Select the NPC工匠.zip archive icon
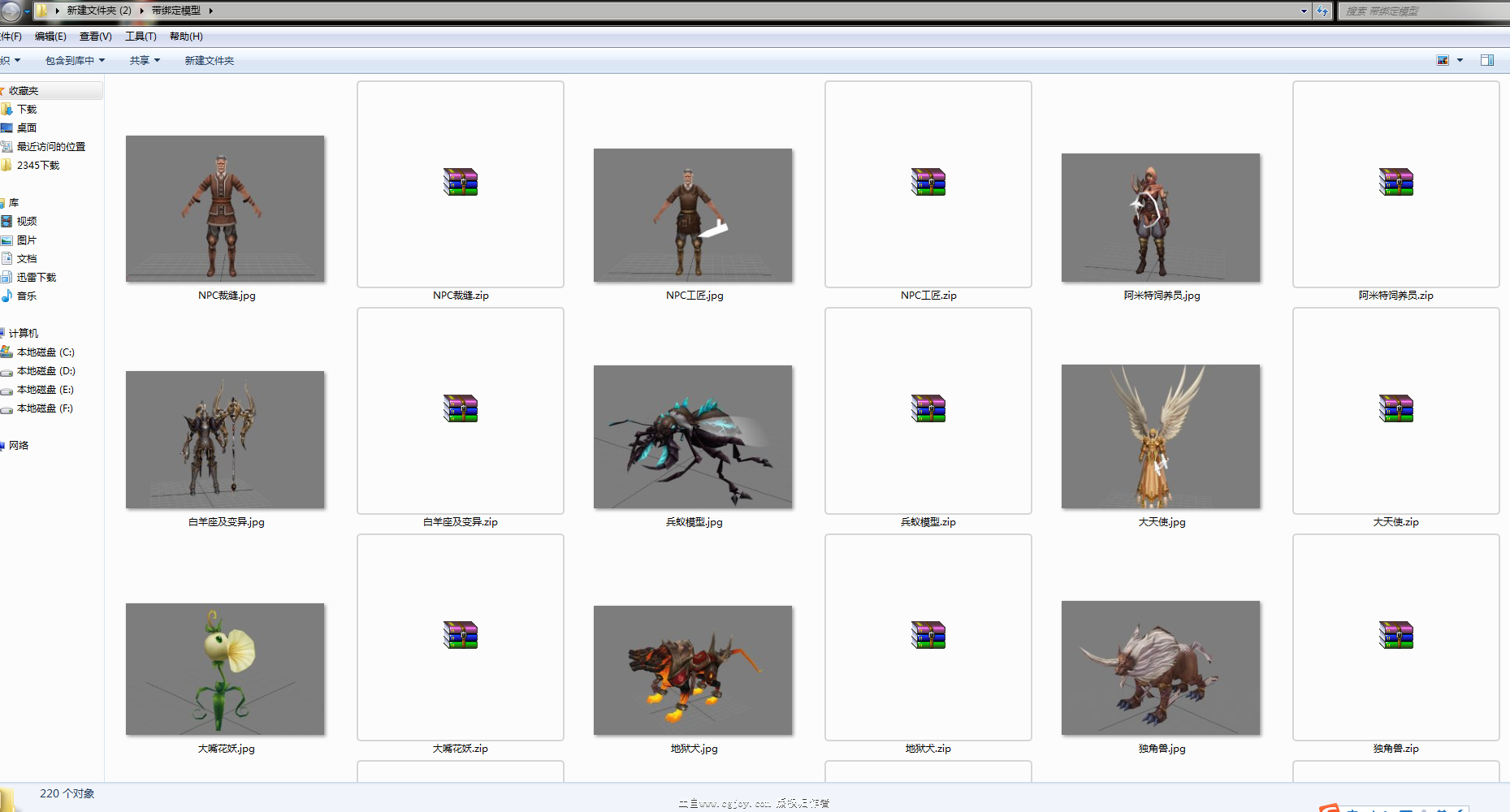 click(x=928, y=183)
